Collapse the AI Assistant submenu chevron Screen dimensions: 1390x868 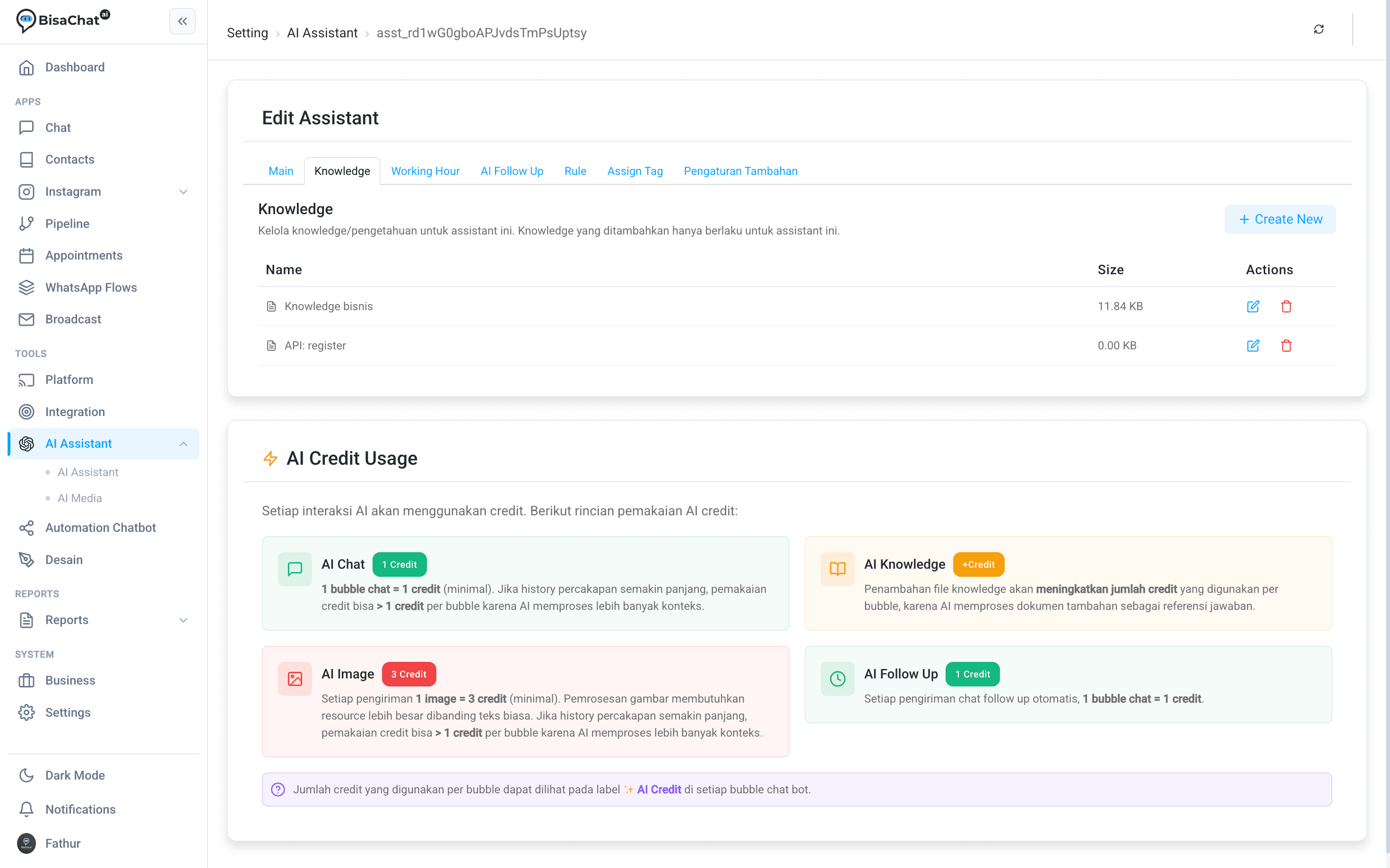(x=183, y=444)
